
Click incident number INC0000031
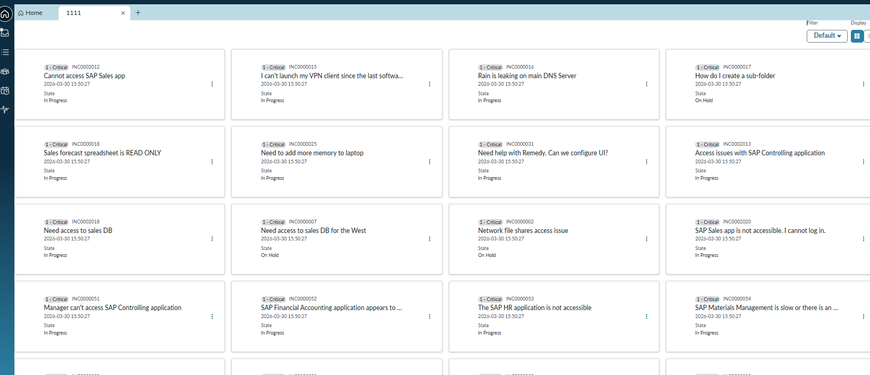click(x=520, y=144)
